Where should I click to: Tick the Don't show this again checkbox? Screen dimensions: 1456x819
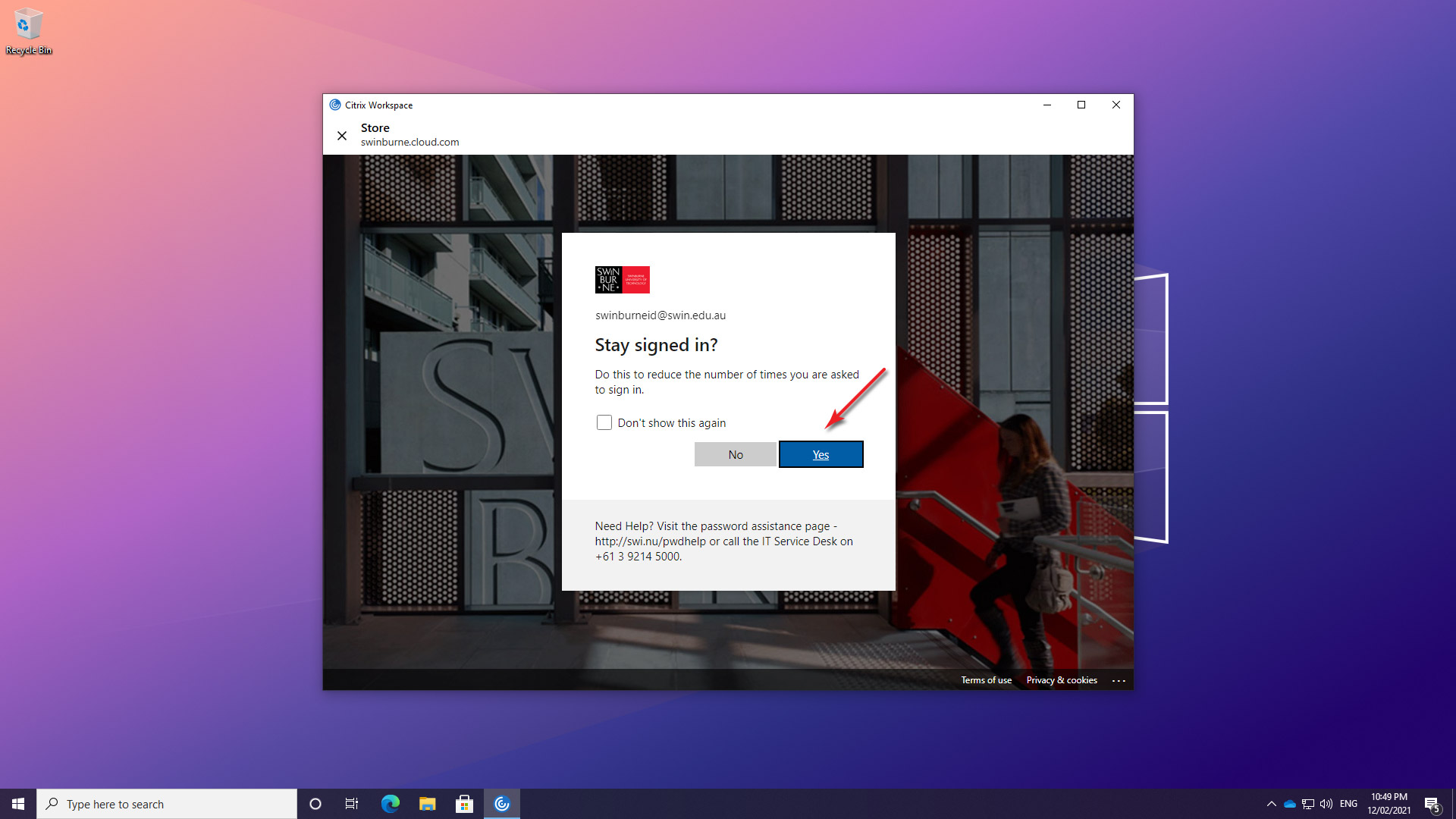(x=604, y=422)
